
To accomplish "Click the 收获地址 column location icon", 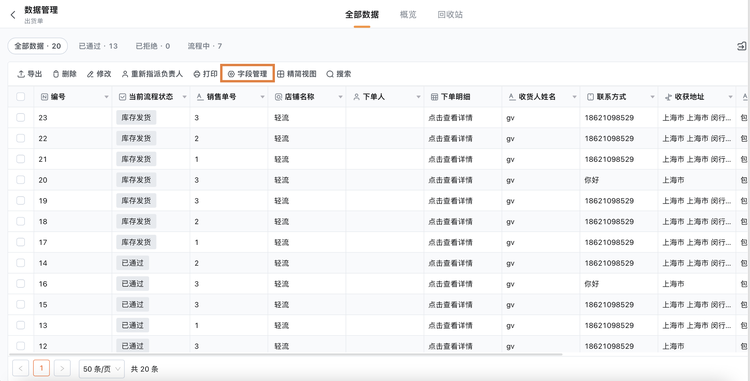I will click(668, 97).
